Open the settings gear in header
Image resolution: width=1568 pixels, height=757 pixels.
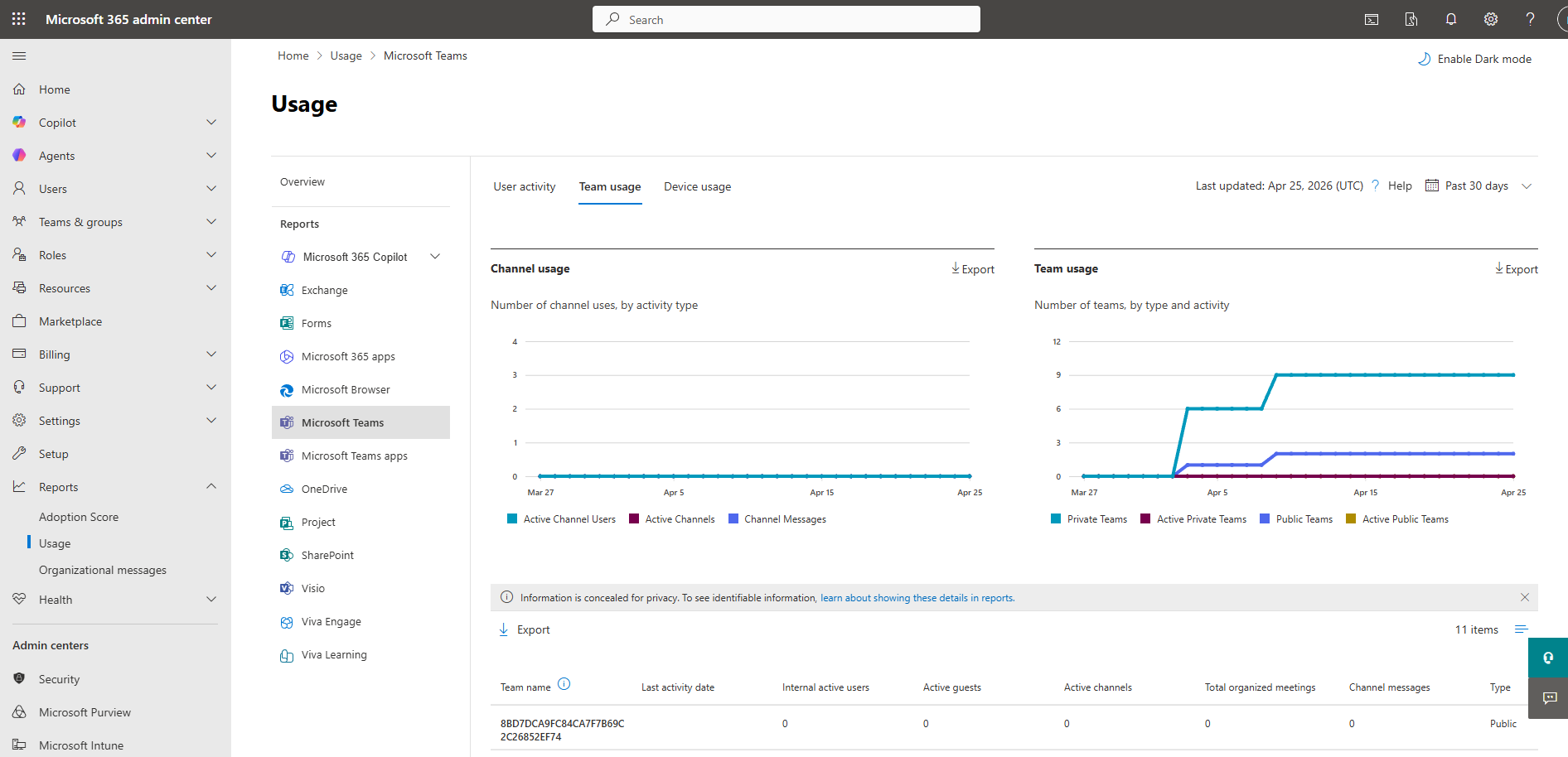tap(1491, 19)
